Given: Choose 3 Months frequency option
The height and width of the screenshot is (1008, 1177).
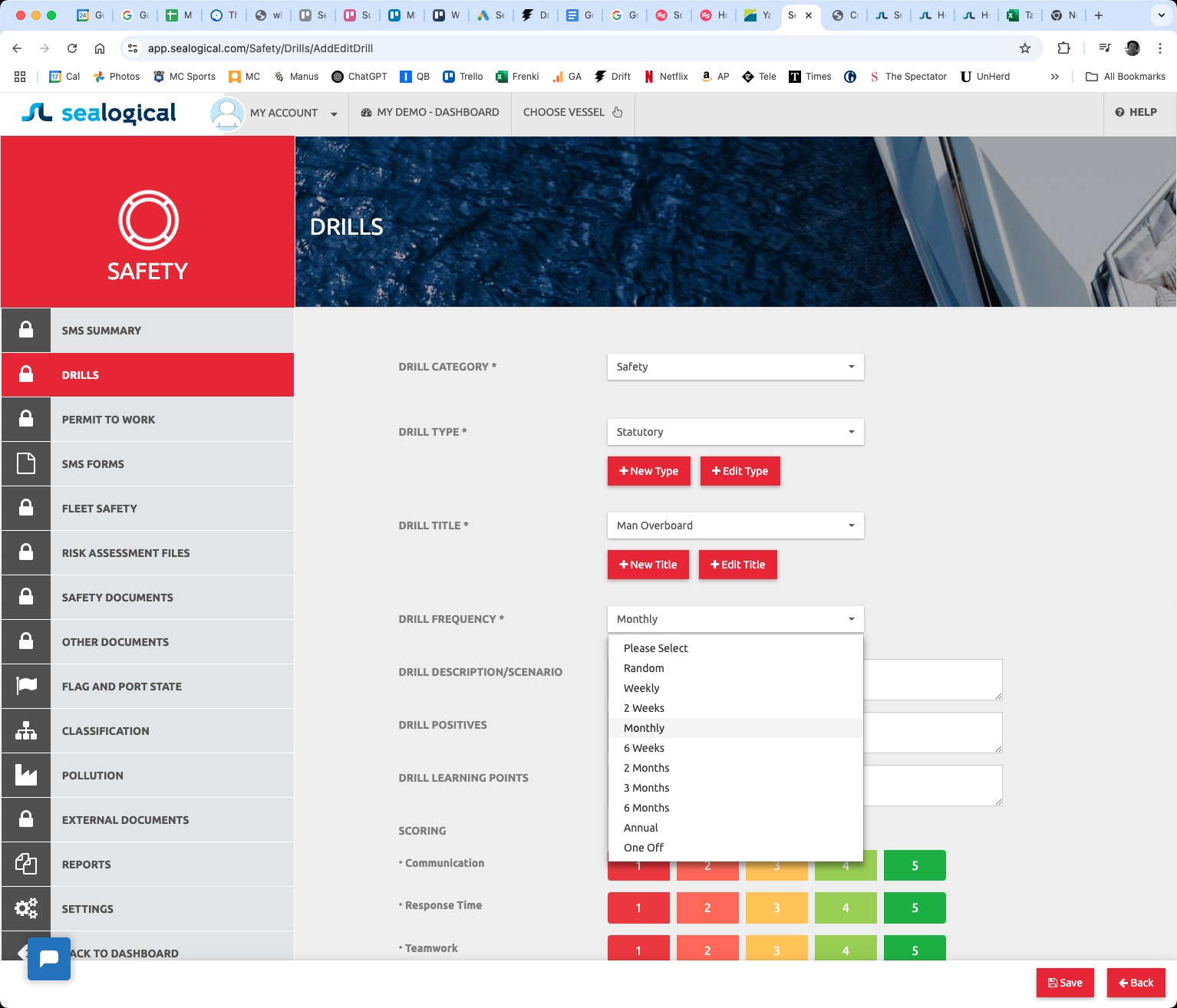Looking at the screenshot, I should point(735,788).
